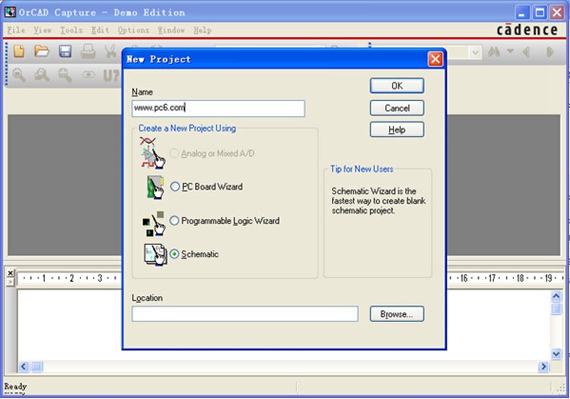Viewport: 570px width, 399px height.
Task: Click the binoculars Find icon
Action: 494,52
